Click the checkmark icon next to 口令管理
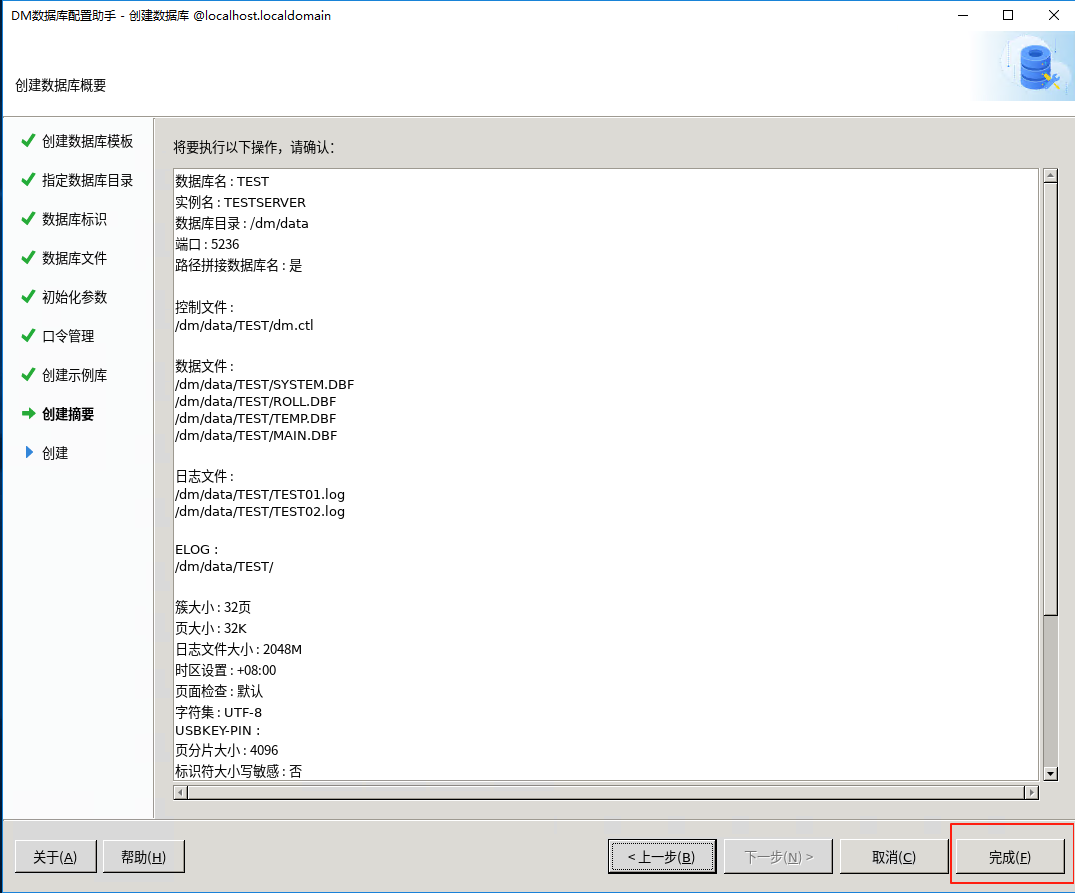The image size is (1075, 893). 28,336
